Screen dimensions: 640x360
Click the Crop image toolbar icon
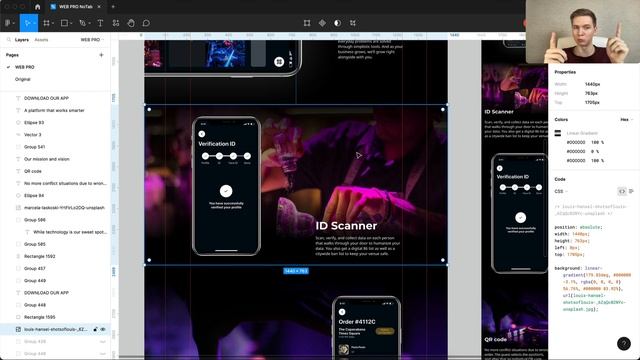(353, 23)
